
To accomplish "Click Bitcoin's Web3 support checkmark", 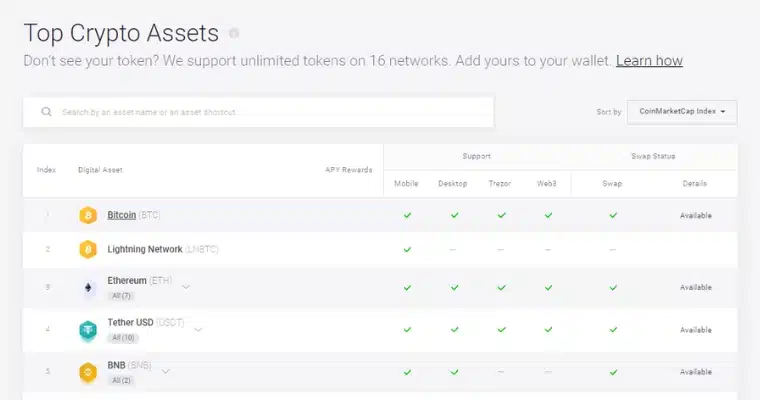I will pos(548,215).
